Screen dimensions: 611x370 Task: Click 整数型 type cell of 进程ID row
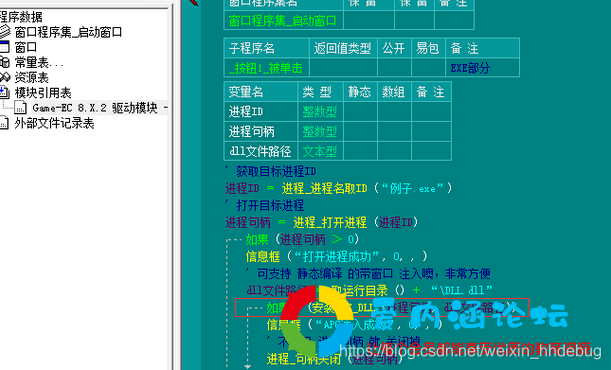point(320,111)
